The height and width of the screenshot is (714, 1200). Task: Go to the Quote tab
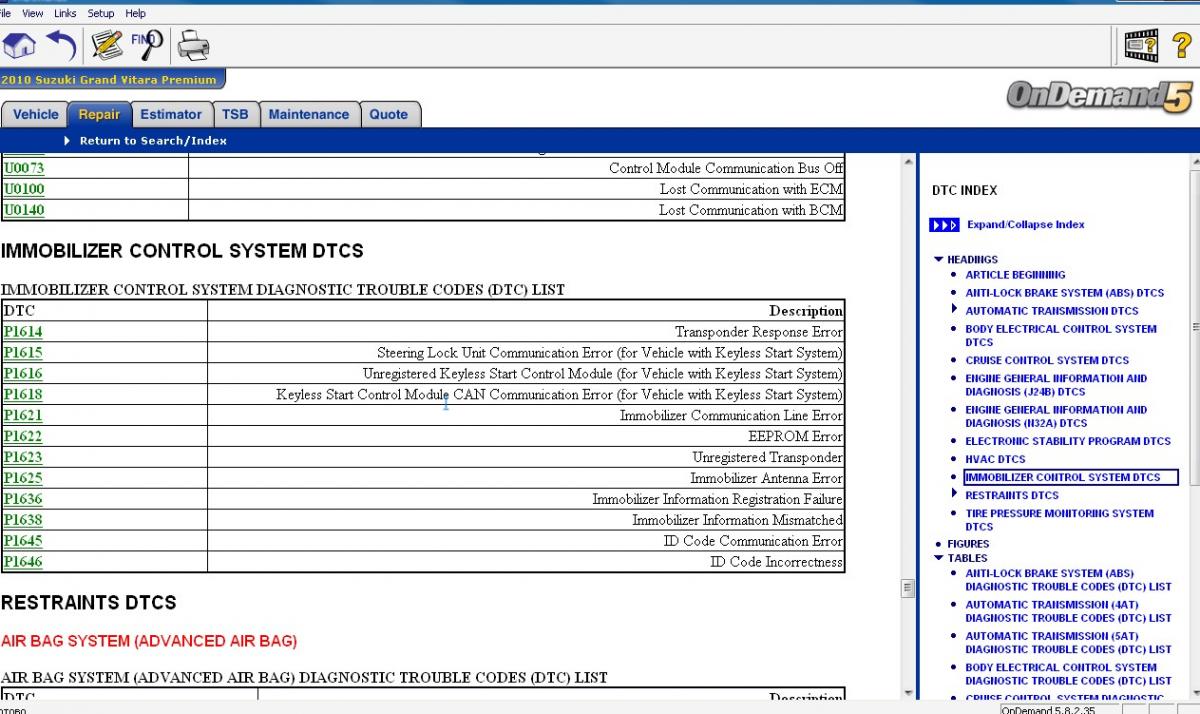pyautogui.click(x=389, y=114)
